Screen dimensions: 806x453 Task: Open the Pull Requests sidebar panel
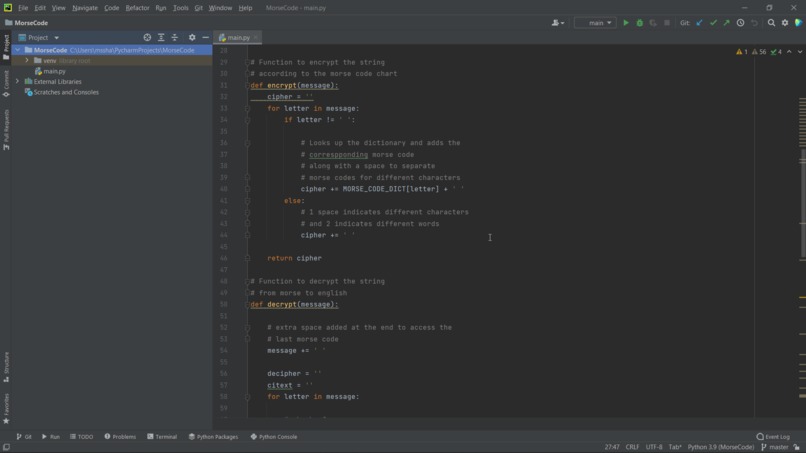point(6,129)
